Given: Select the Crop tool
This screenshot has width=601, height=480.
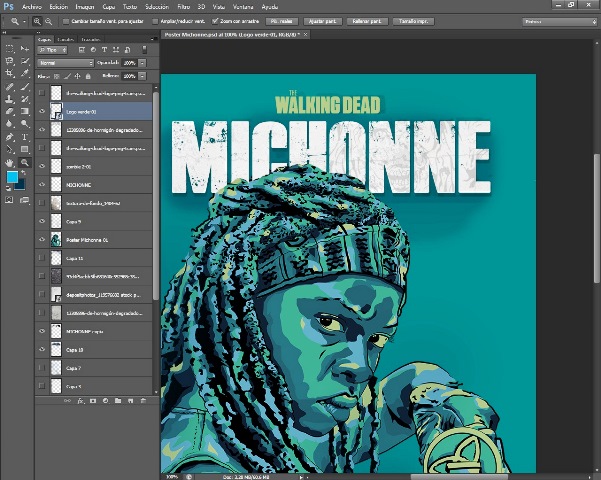Looking at the screenshot, I should 10,73.
